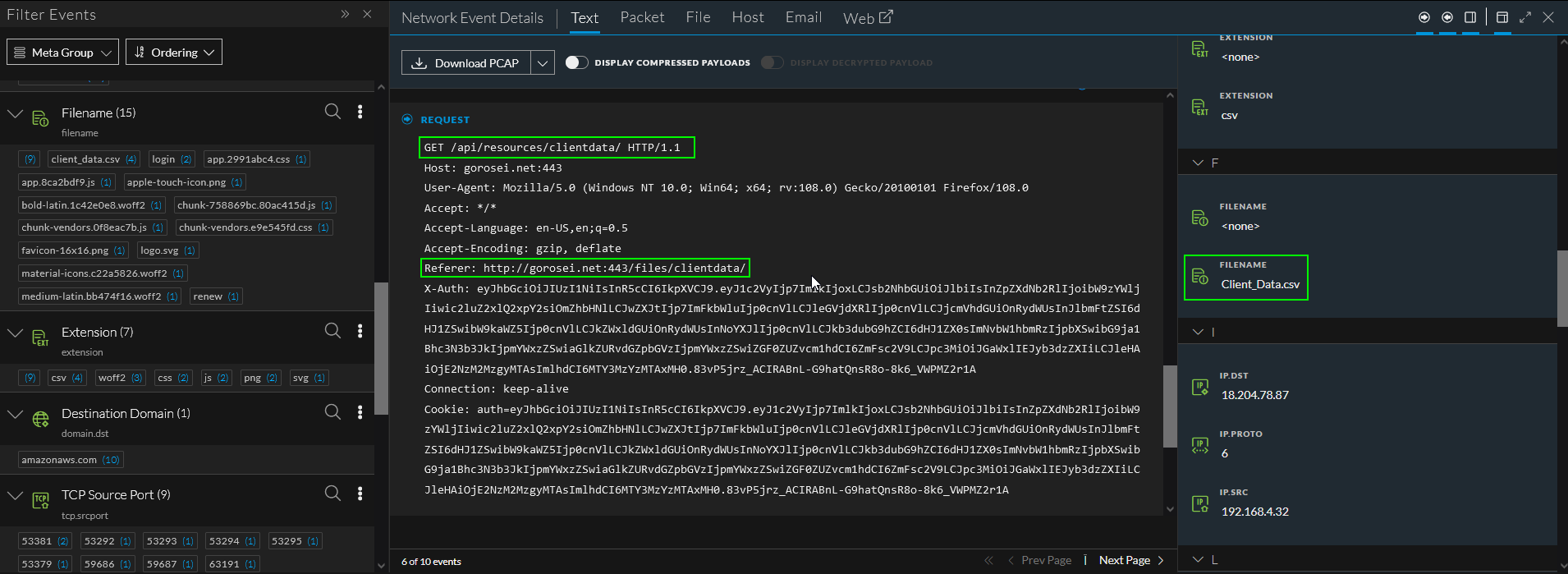Open TCP Source Port kebab menu
This screenshot has width=1568, height=574.
(360, 494)
